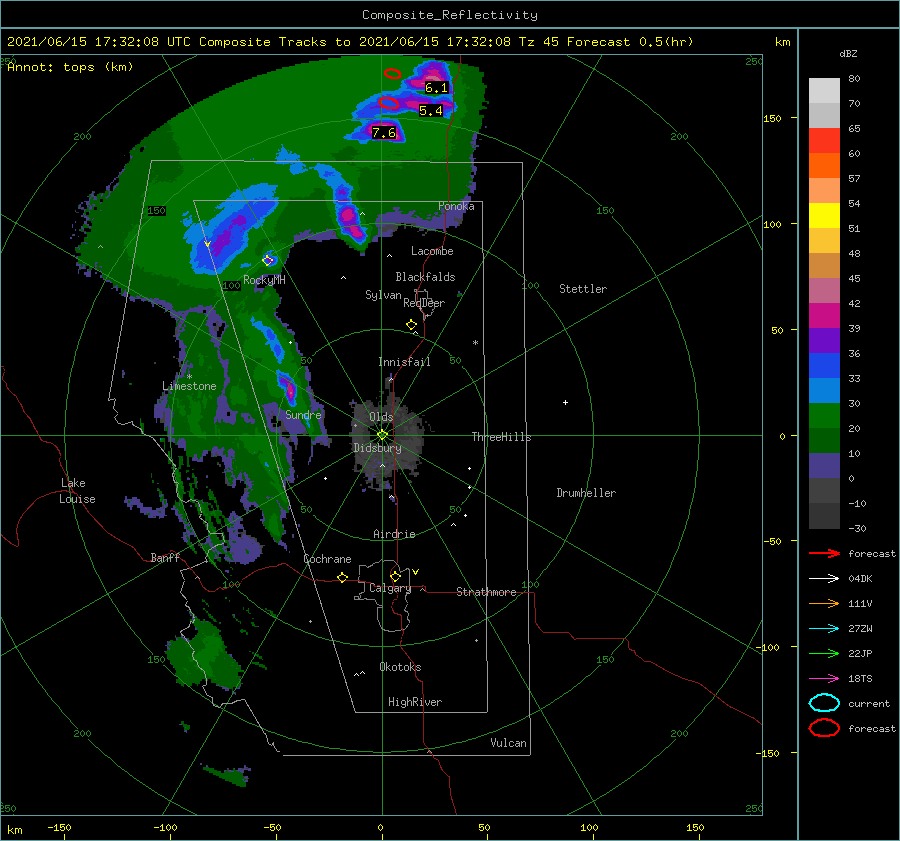Select the storm top label 6.1
900x841 pixels.
point(436,88)
